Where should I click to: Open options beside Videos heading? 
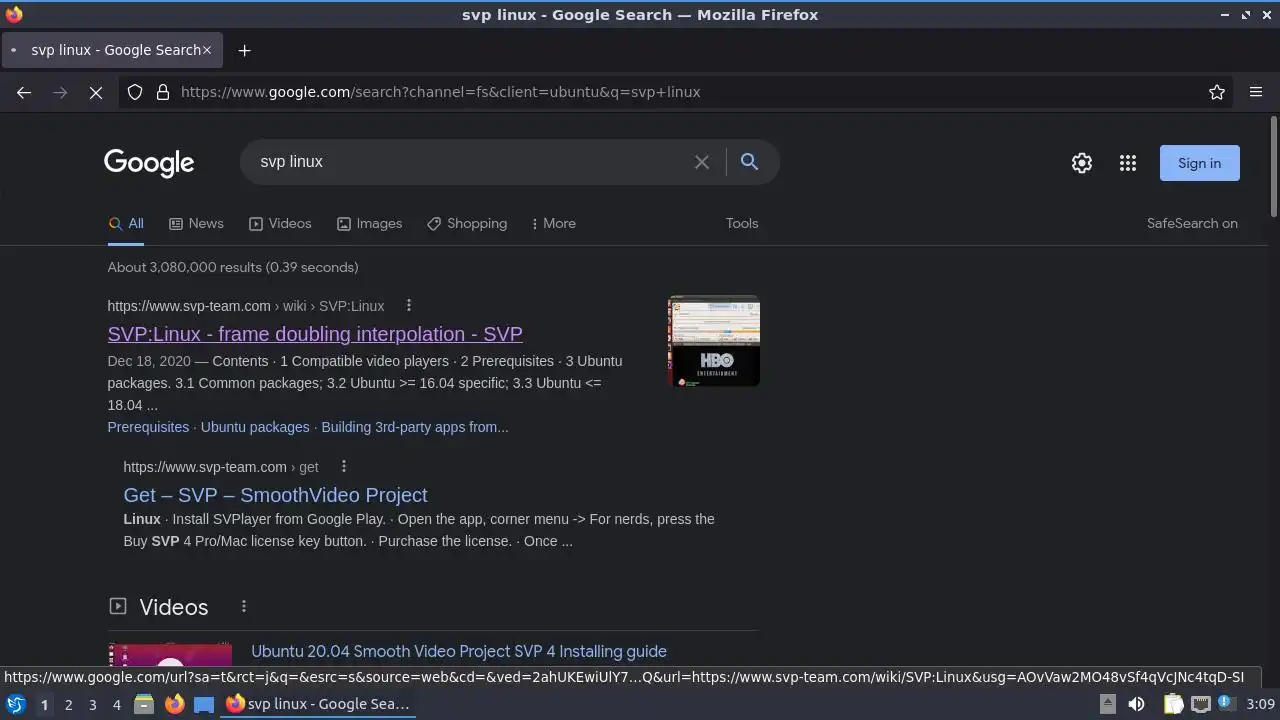click(243, 606)
